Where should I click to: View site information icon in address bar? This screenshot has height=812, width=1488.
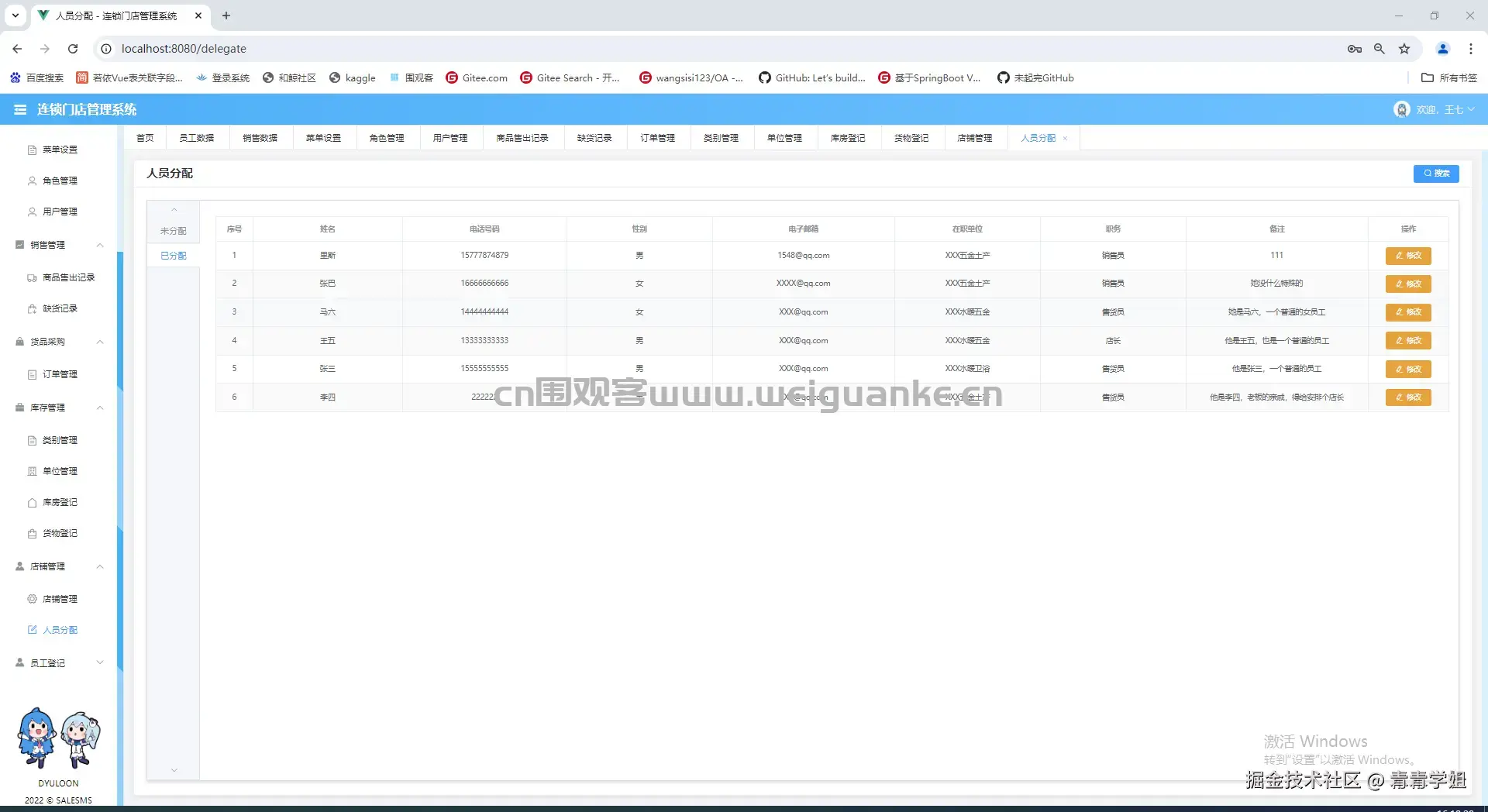coord(106,49)
